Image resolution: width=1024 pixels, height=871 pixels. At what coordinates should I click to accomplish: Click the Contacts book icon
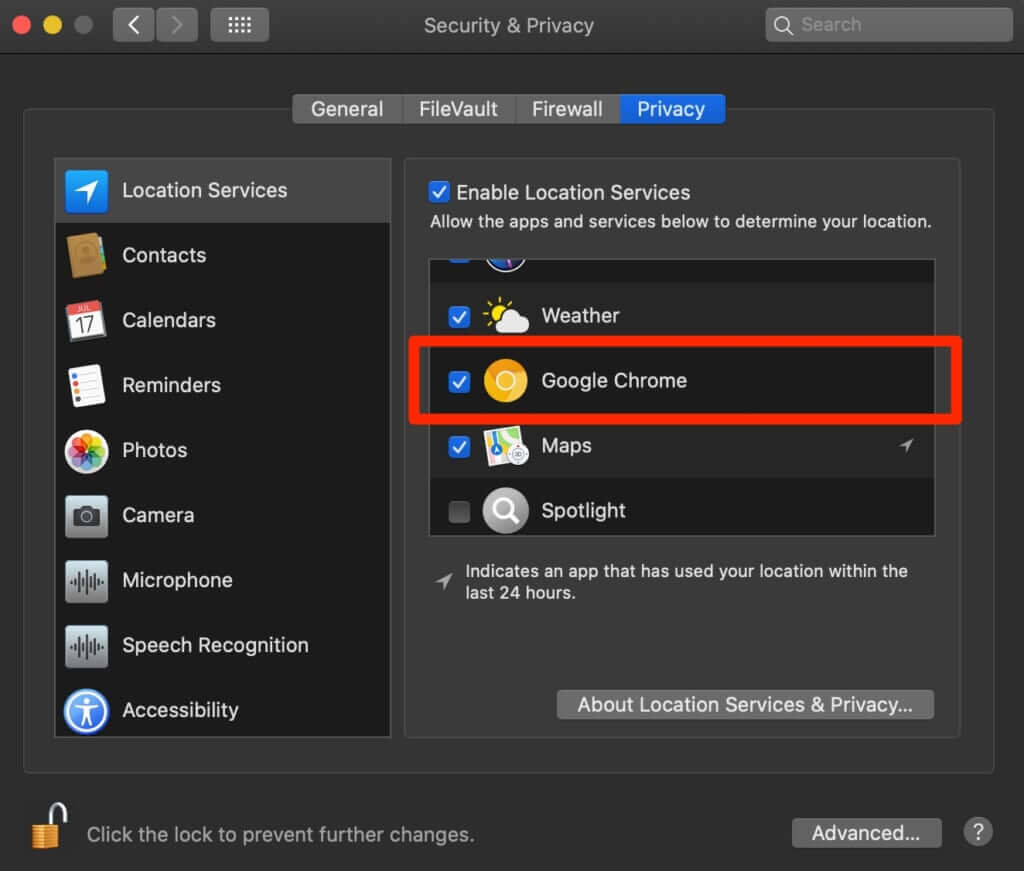click(x=86, y=255)
